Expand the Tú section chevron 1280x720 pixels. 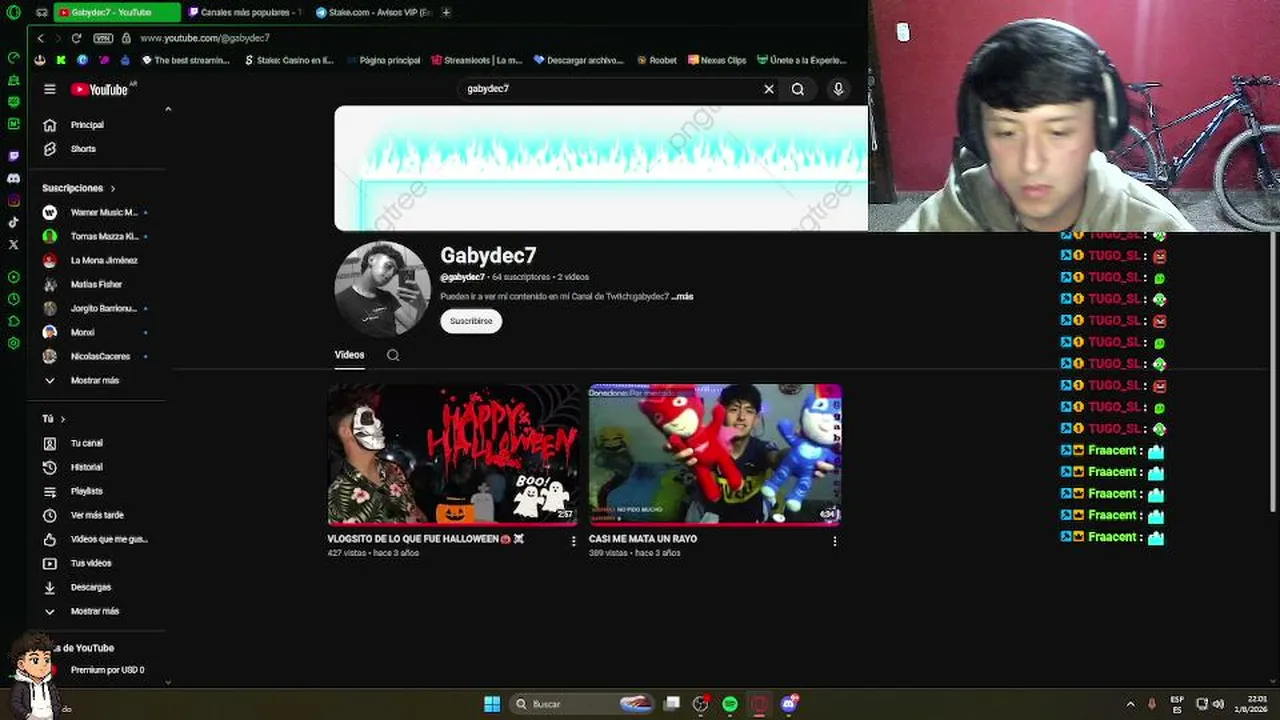point(62,419)
